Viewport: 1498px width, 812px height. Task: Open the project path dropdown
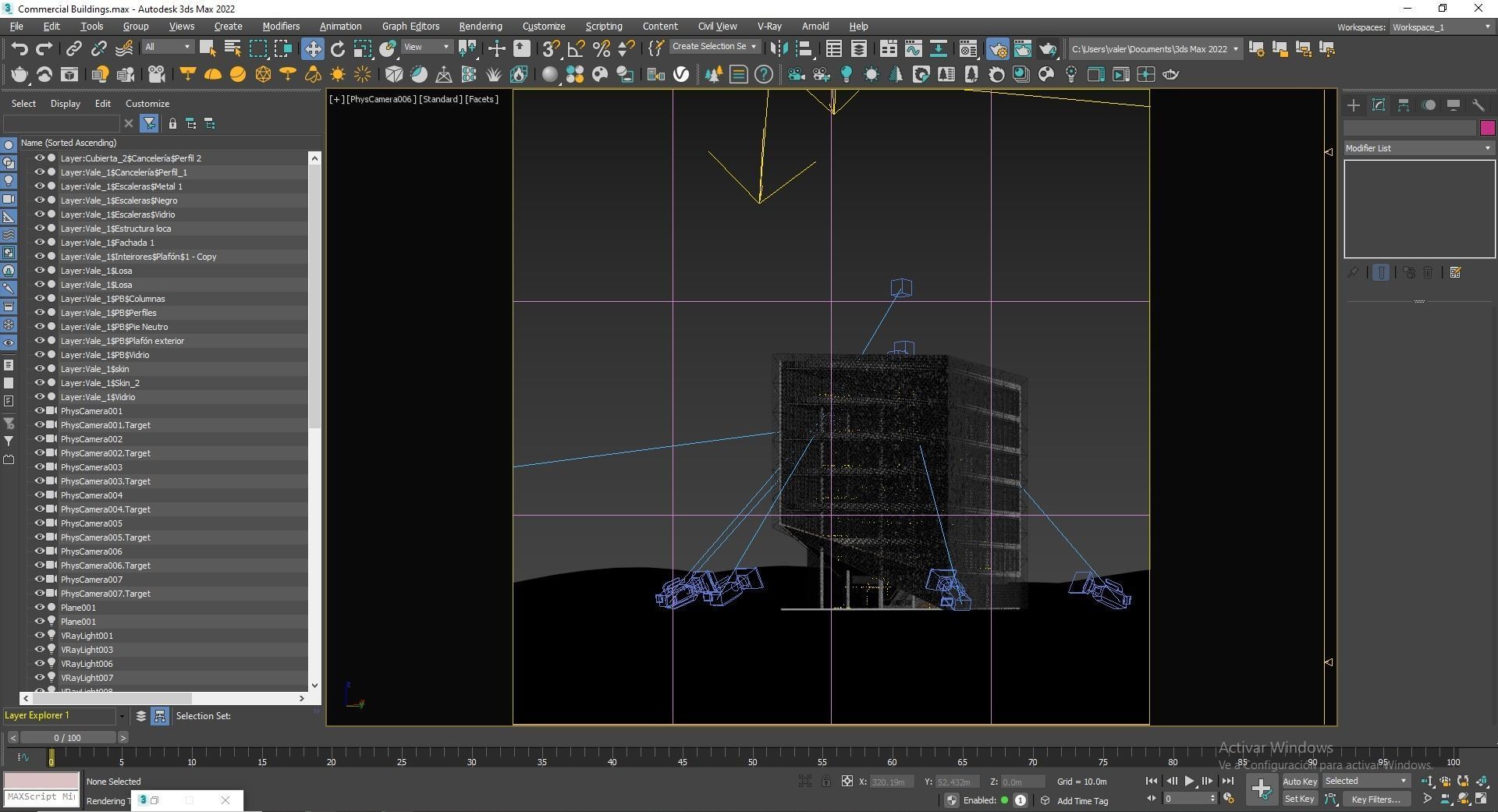(x=1155, y=49)
